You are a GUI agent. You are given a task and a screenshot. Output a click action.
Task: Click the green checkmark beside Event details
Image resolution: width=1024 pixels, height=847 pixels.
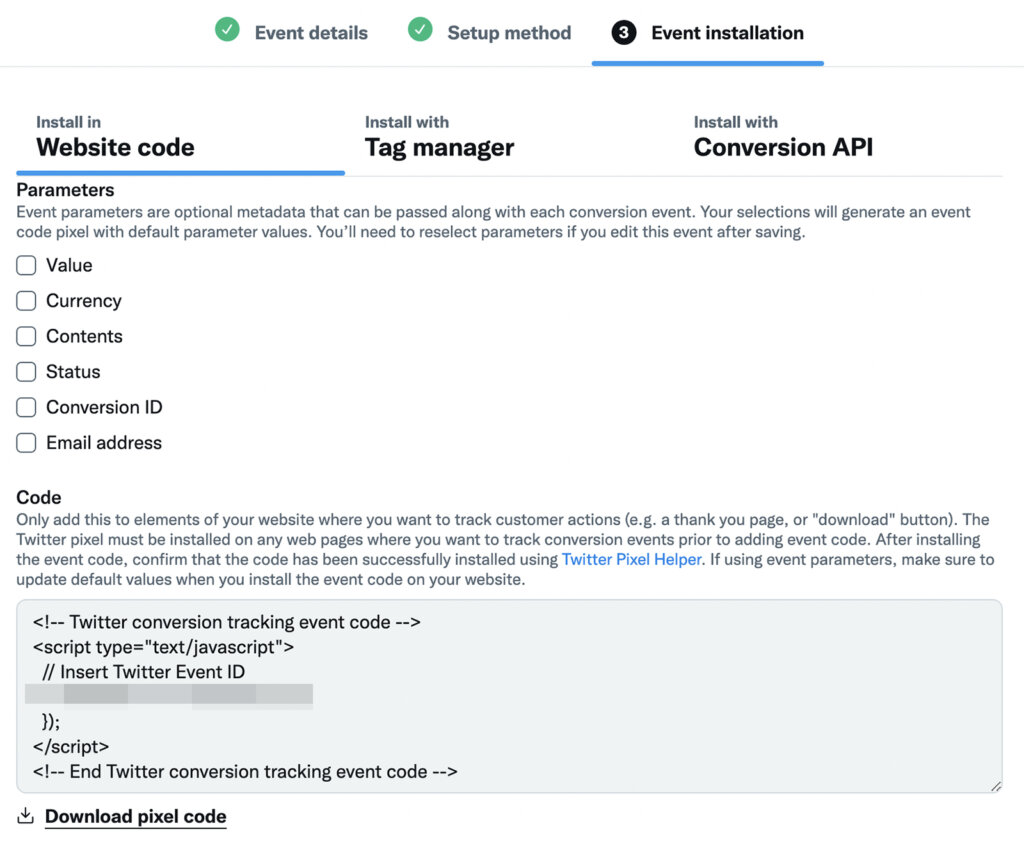coord(227,31)
